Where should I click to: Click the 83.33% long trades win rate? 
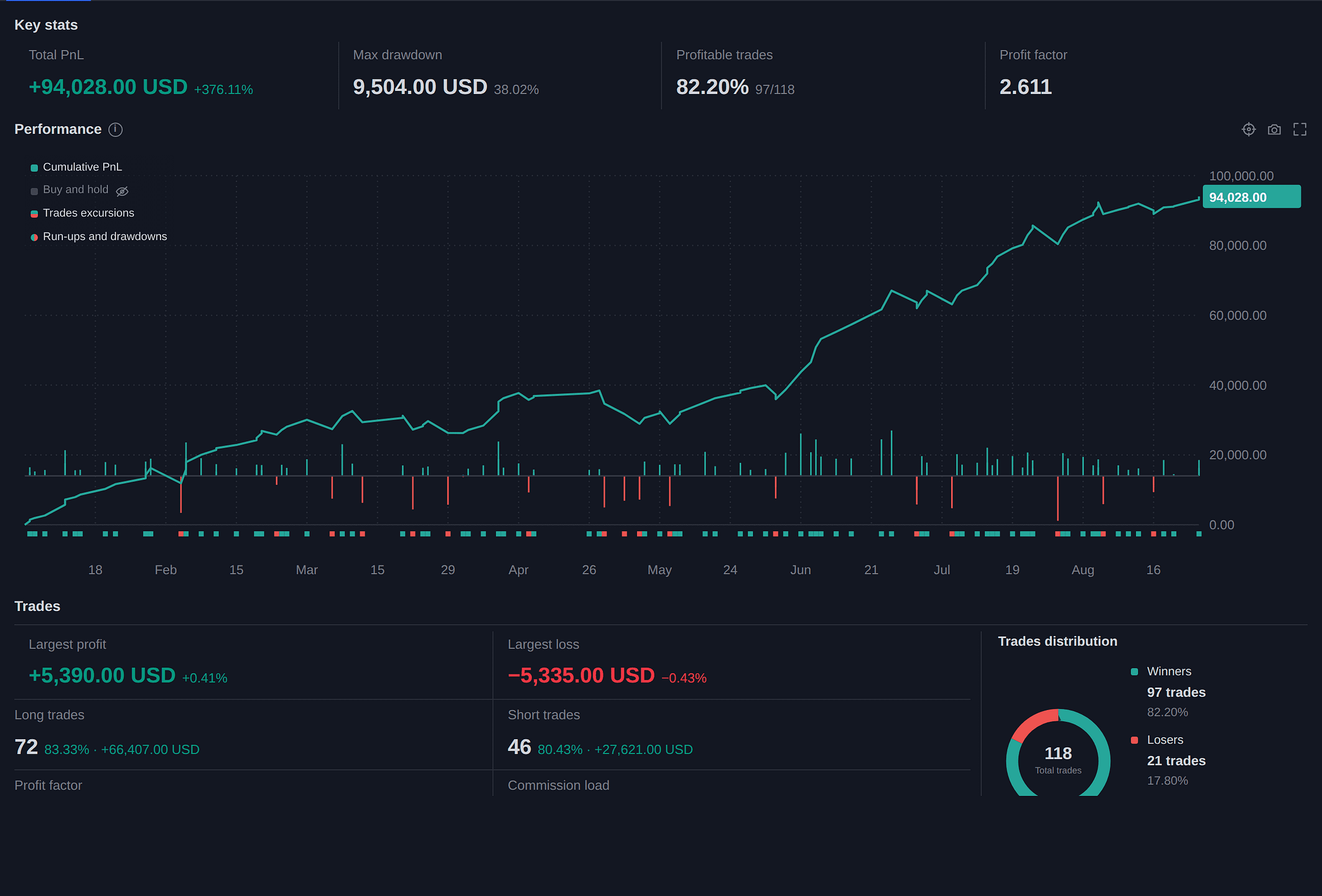[67, 750]
